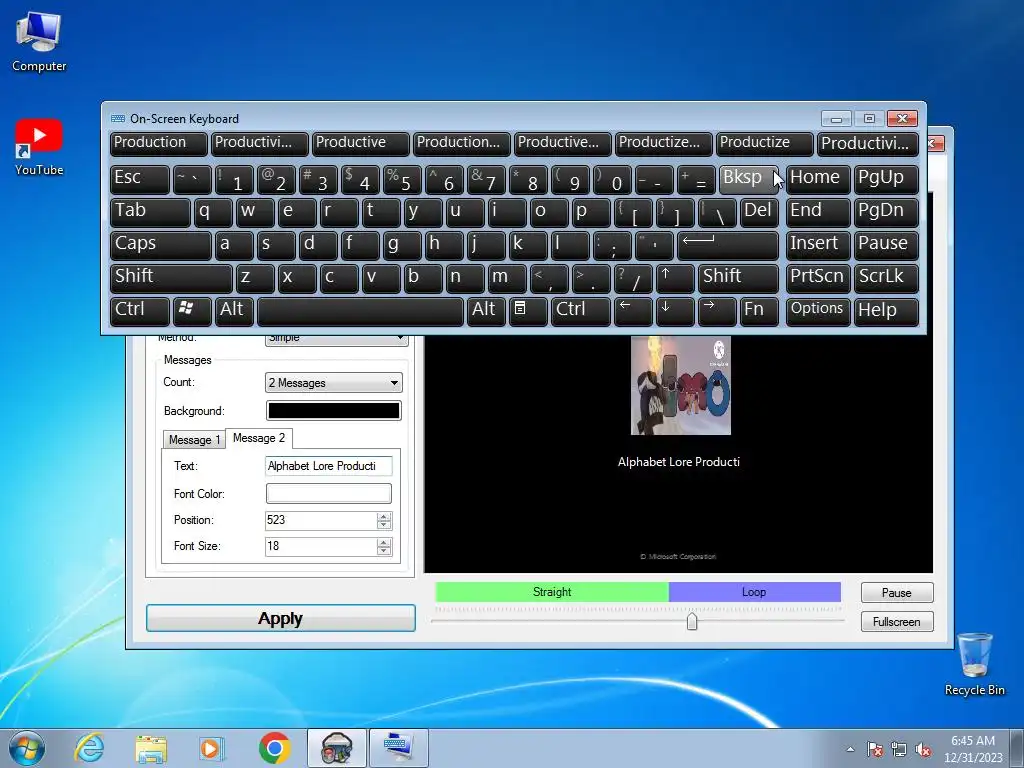Toggle the right Alt key
The width and height of the screenshot is (1024, 768).
pos(486,311)
